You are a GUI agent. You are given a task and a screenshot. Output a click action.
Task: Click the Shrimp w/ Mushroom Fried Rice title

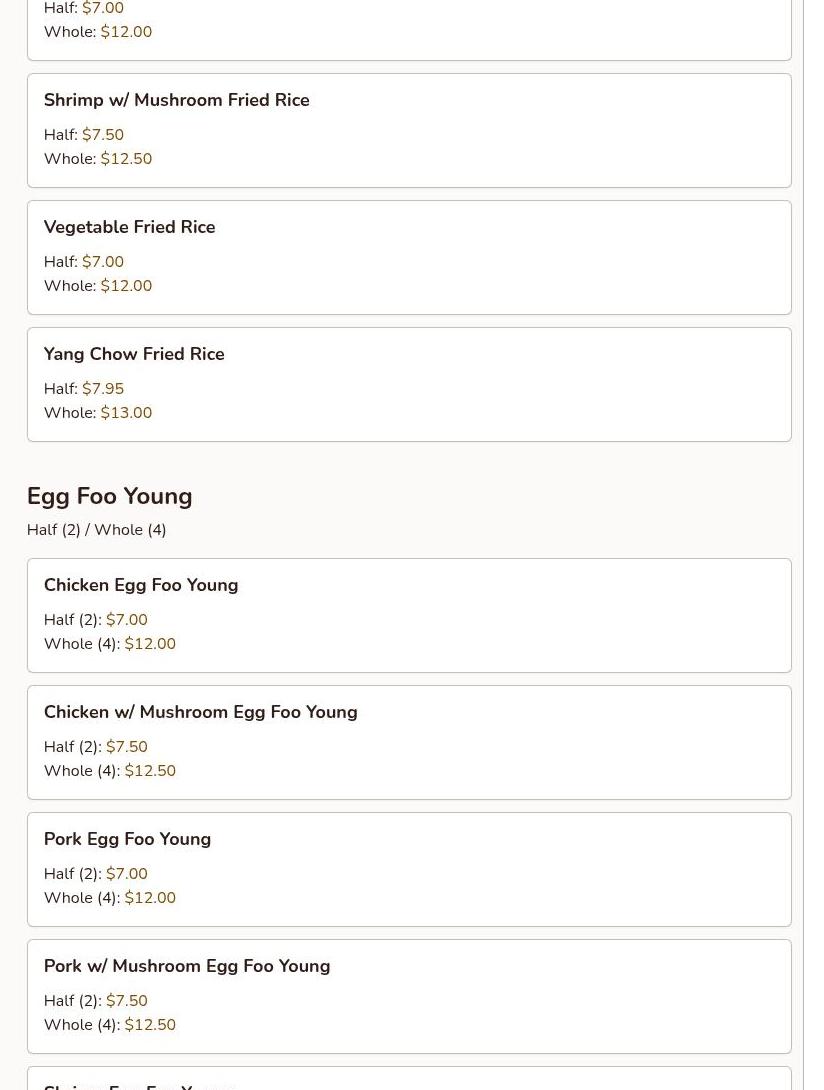pyautogui.click(x=176, y=100)
